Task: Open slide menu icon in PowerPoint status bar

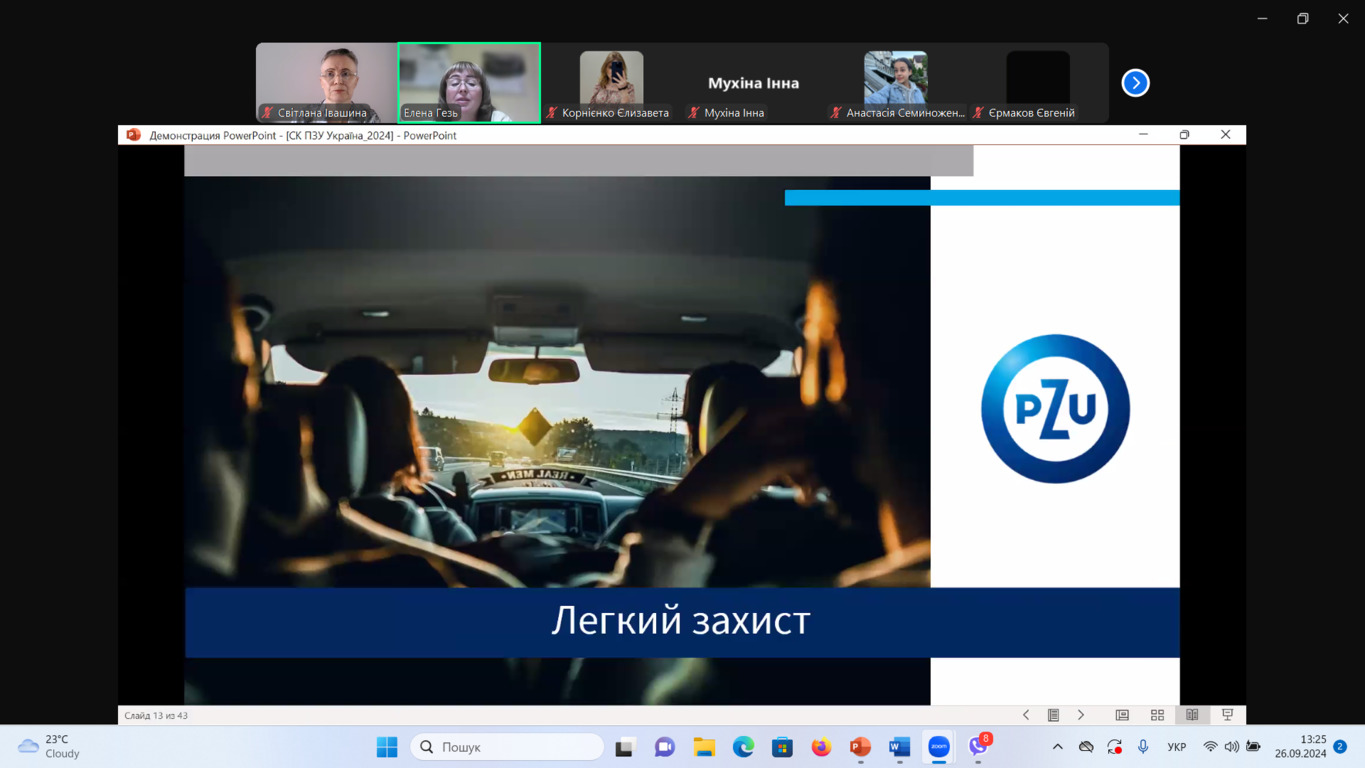Action: coord(1053,715)
